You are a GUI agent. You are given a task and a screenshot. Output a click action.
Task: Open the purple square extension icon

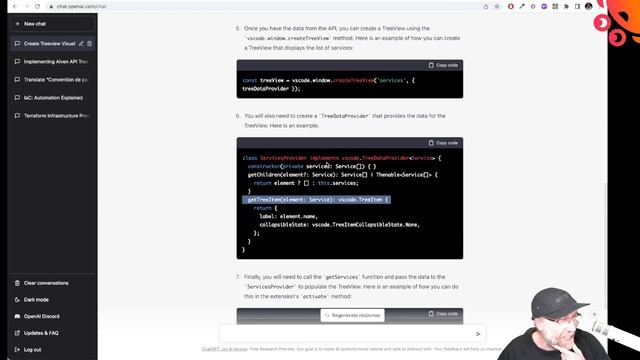click(544, 7)
